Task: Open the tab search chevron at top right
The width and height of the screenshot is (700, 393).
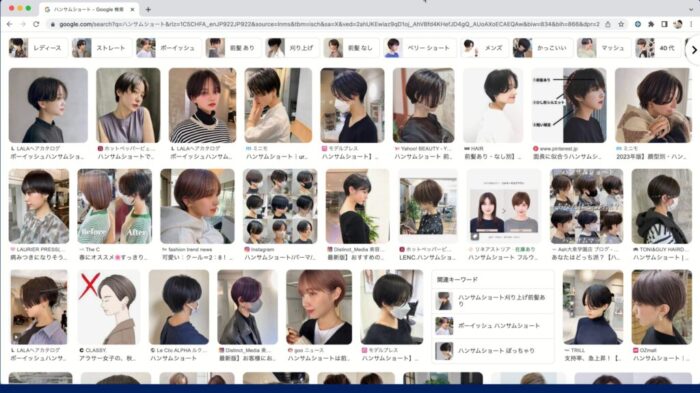Action: [691, 9]
